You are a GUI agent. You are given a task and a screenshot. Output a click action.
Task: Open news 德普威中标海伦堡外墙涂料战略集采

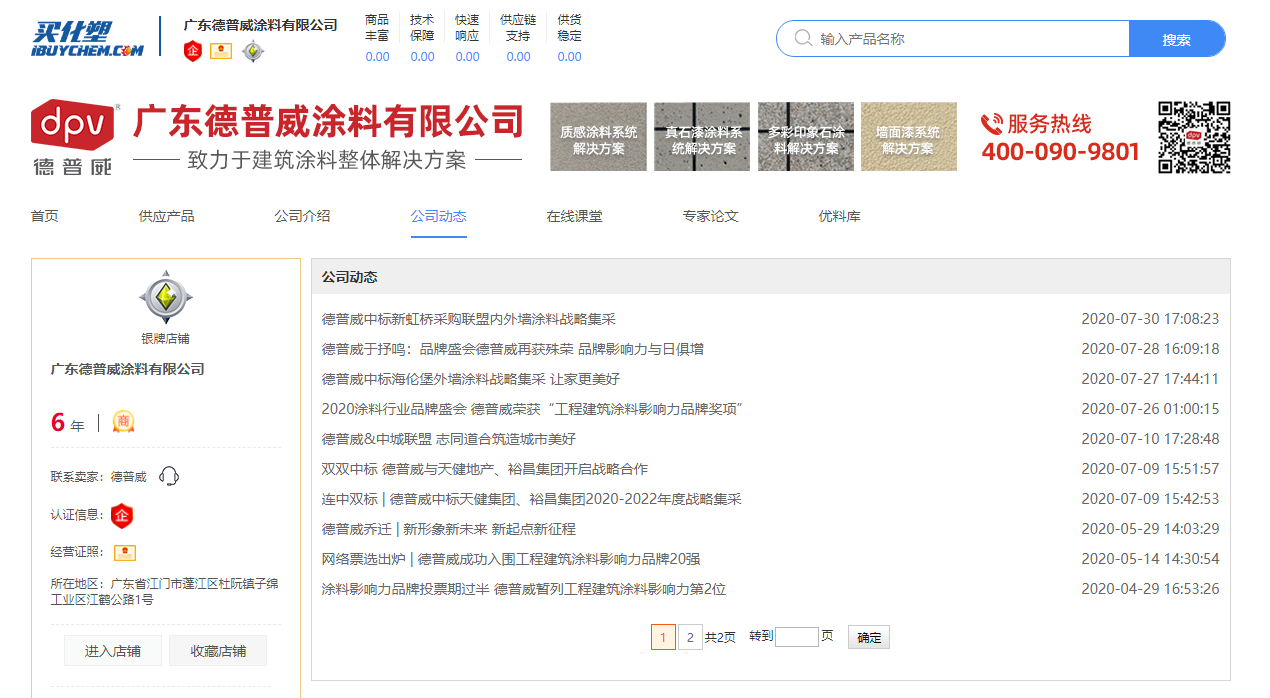point(471,379)
